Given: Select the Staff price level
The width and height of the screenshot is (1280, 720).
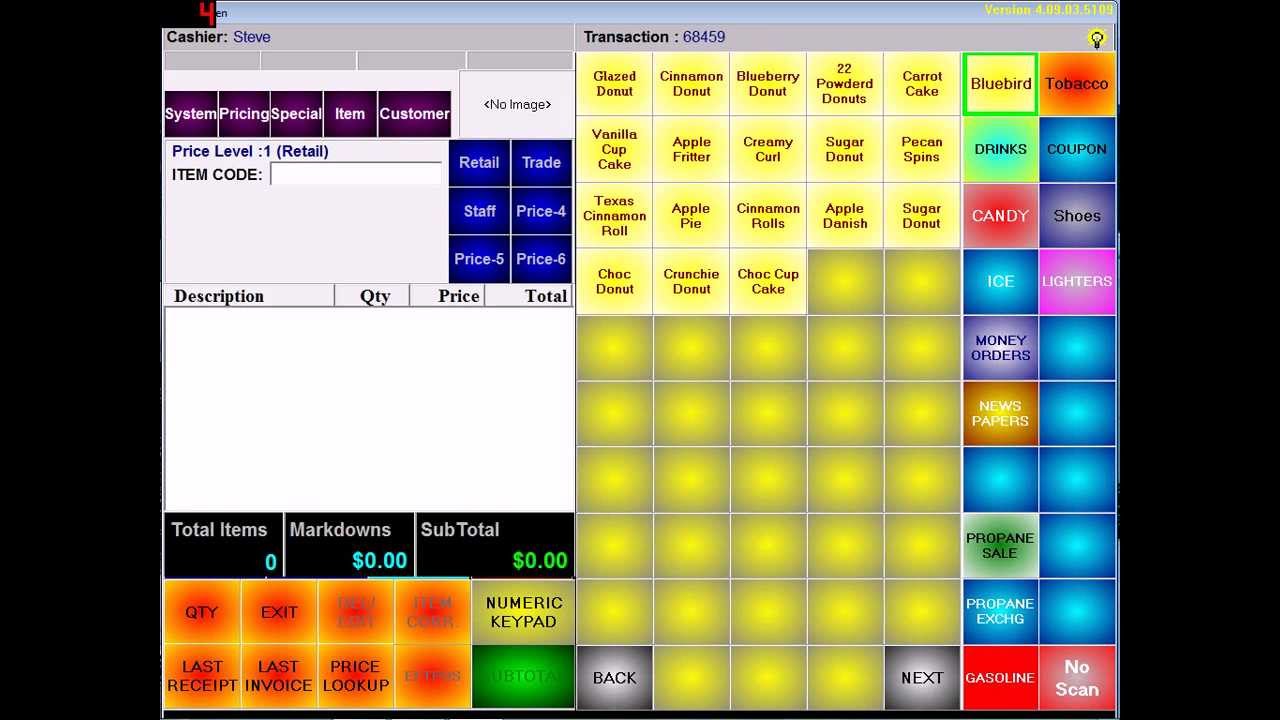Looking at the screenshot, I should tap(479, 211).
